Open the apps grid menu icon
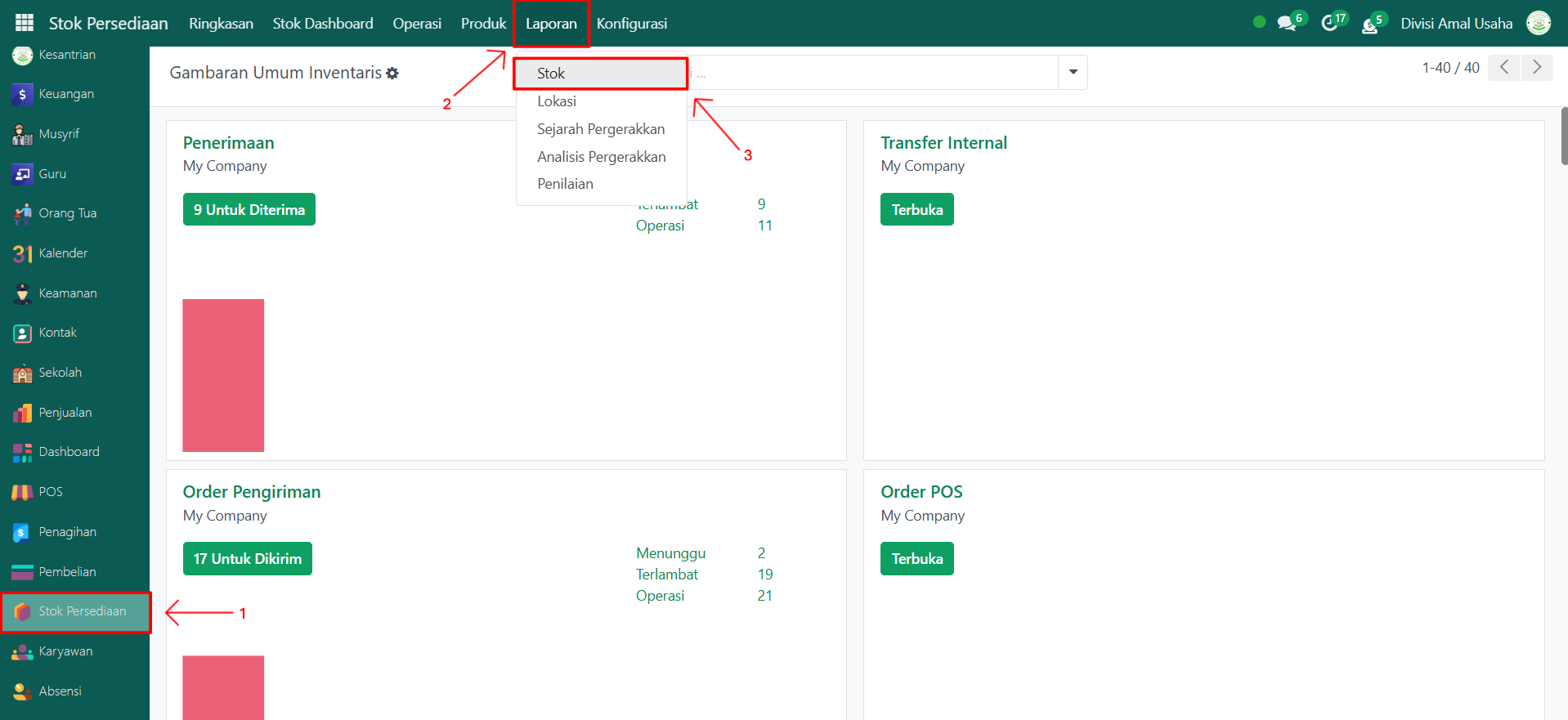 (25, 23)
